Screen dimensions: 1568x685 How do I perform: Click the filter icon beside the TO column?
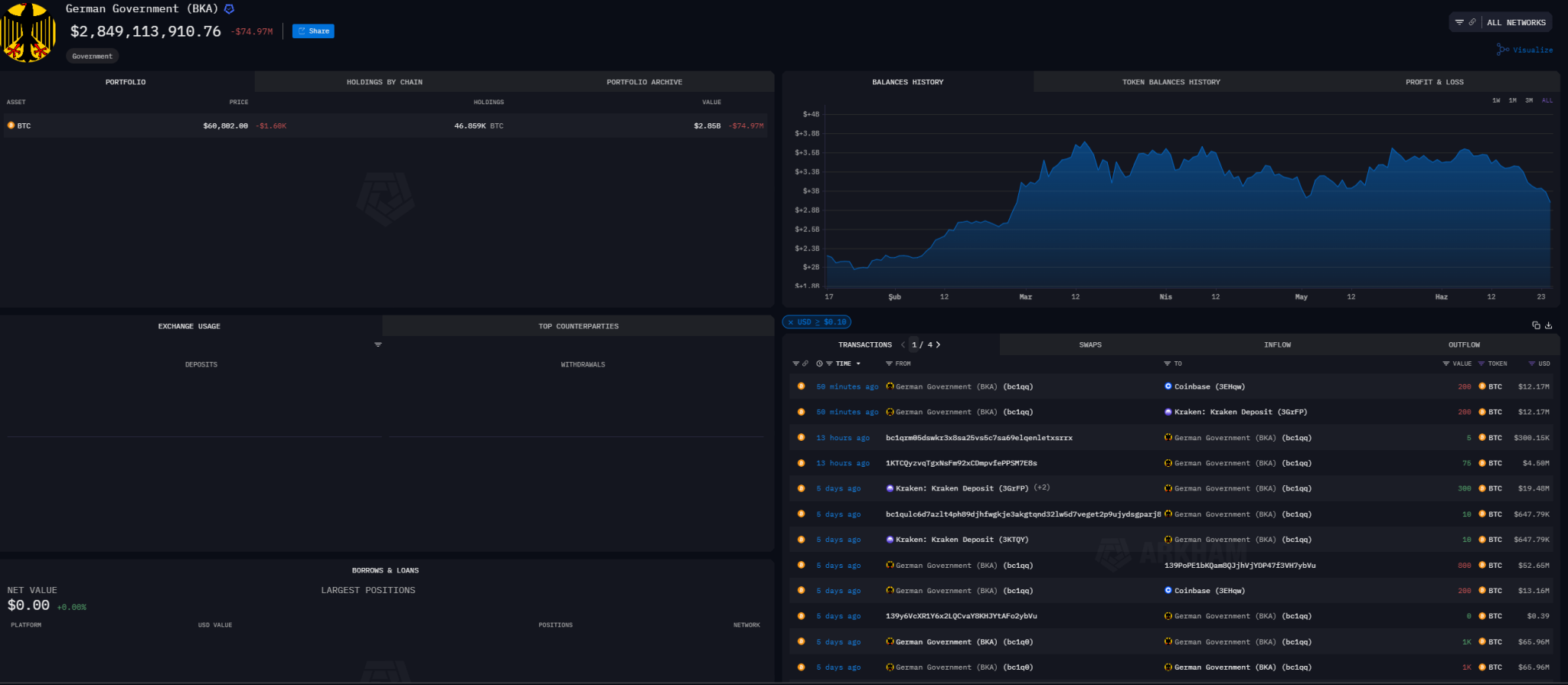coord(1167,364)
